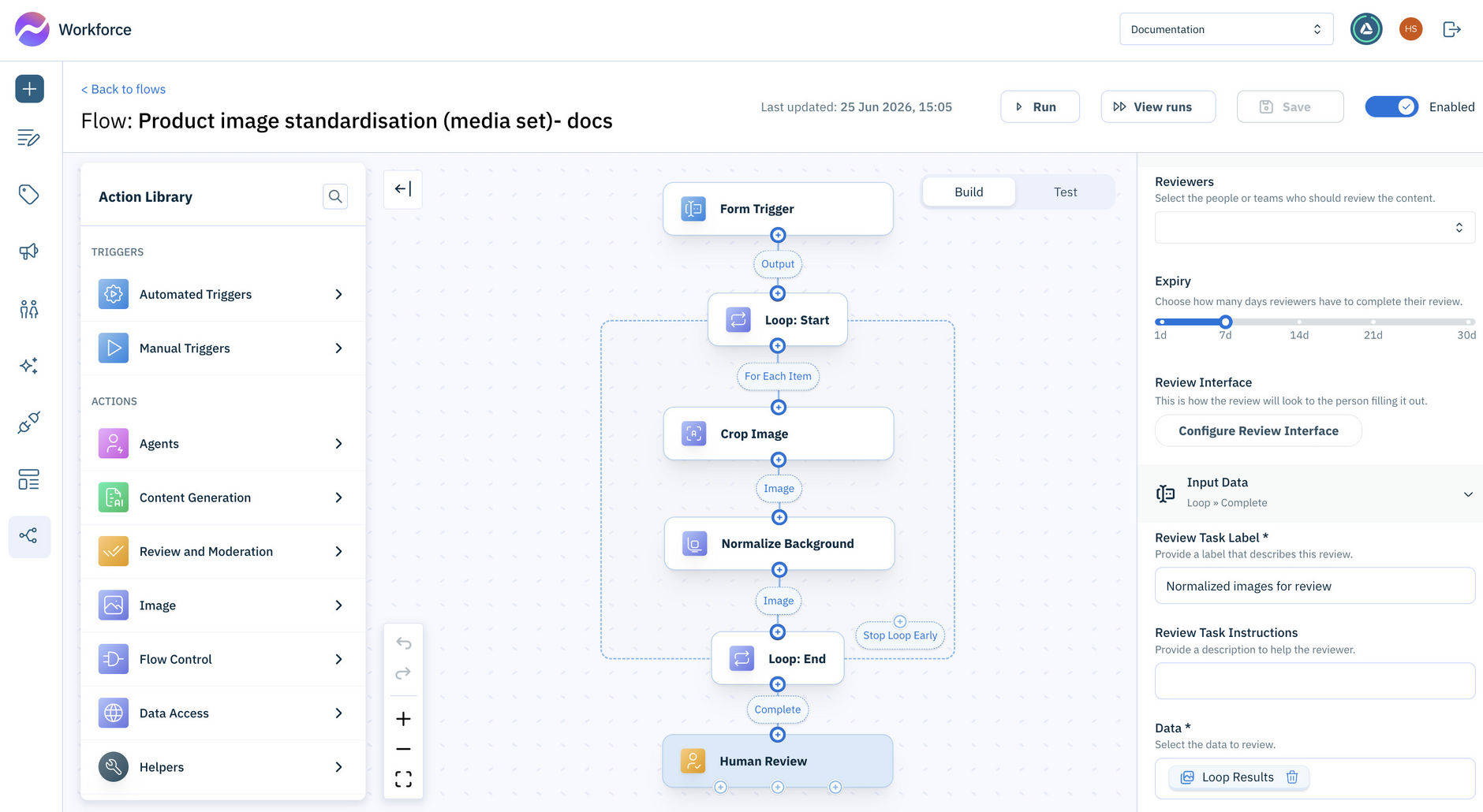Expand Agents category

click(223, 444)
